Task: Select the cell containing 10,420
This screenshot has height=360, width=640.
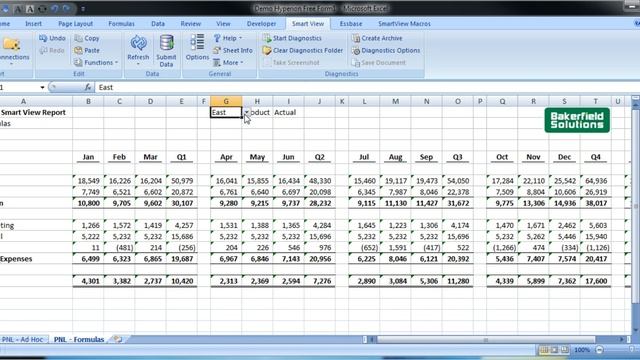Action: click(181, 281)
